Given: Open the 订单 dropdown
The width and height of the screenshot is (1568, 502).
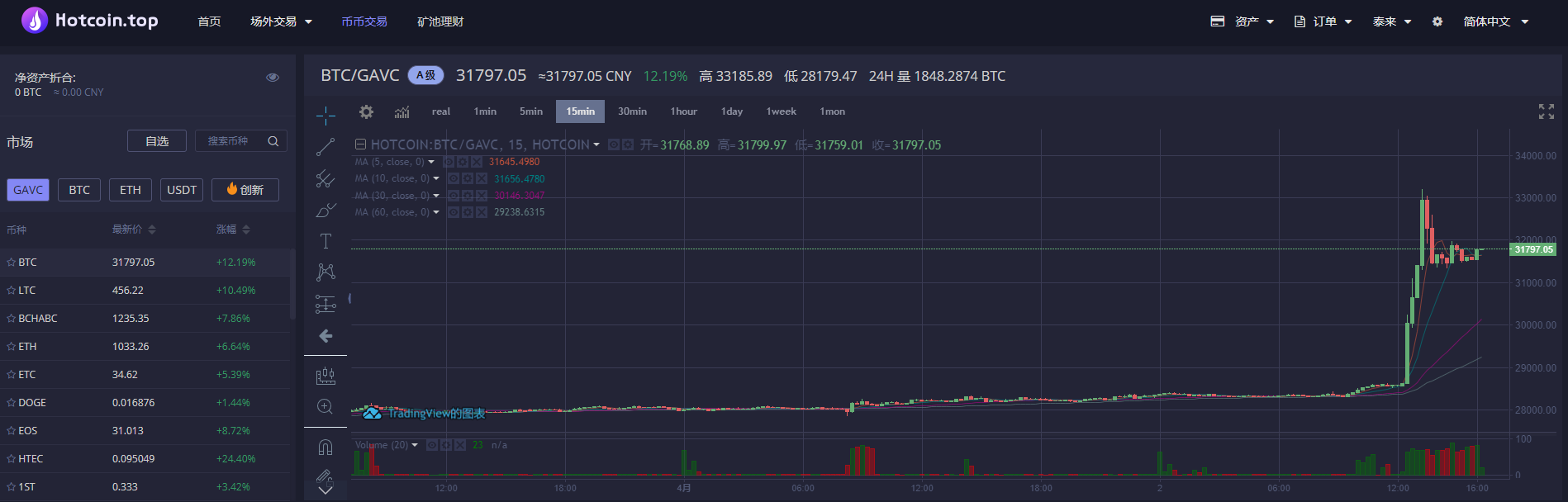Looking at the screenshot, I should pos(1323,21).
